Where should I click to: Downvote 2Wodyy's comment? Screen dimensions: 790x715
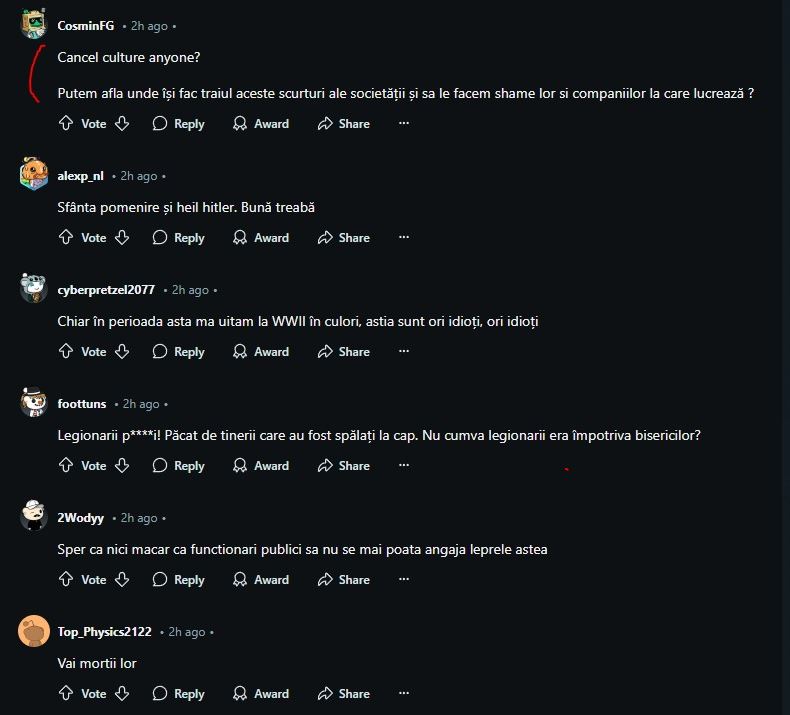click(122, 580)
